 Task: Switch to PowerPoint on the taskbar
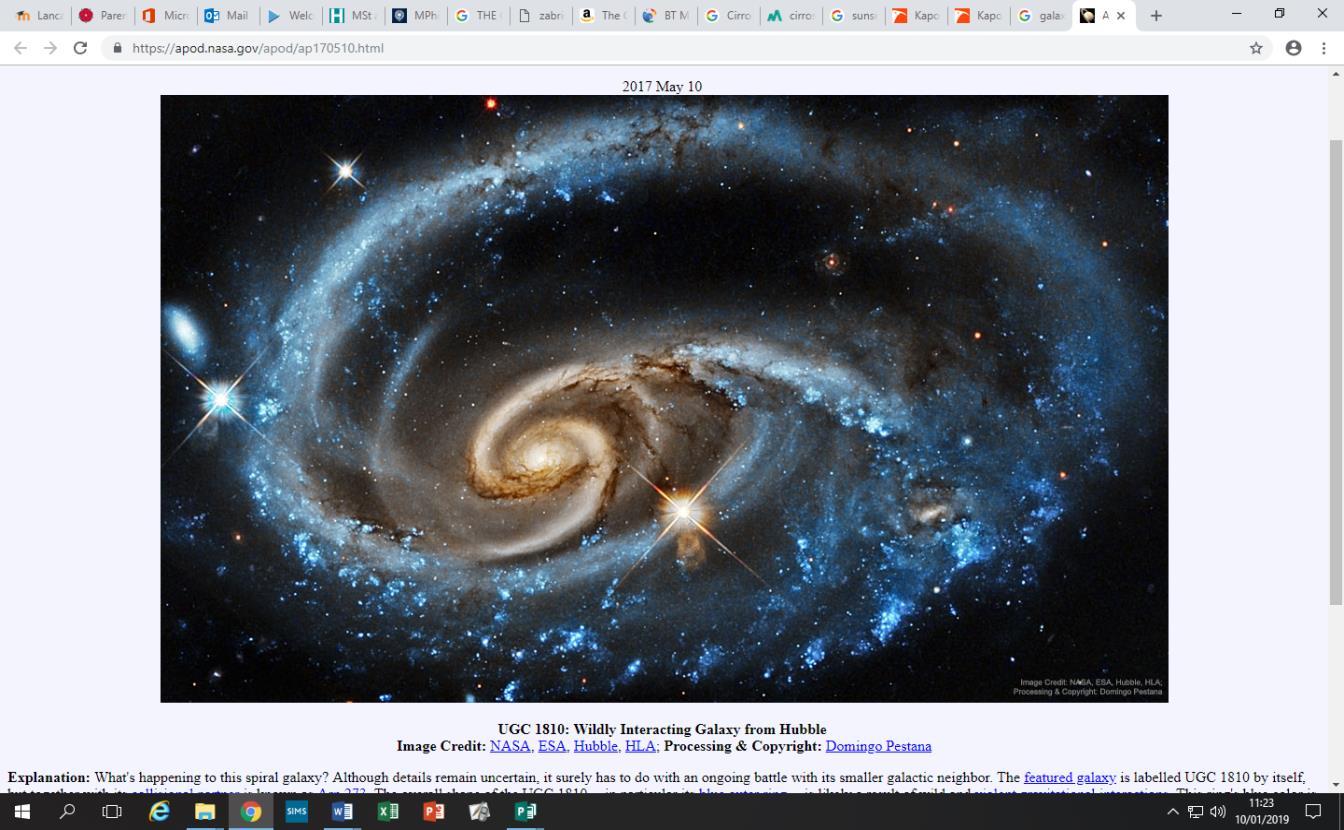[434, 811]
